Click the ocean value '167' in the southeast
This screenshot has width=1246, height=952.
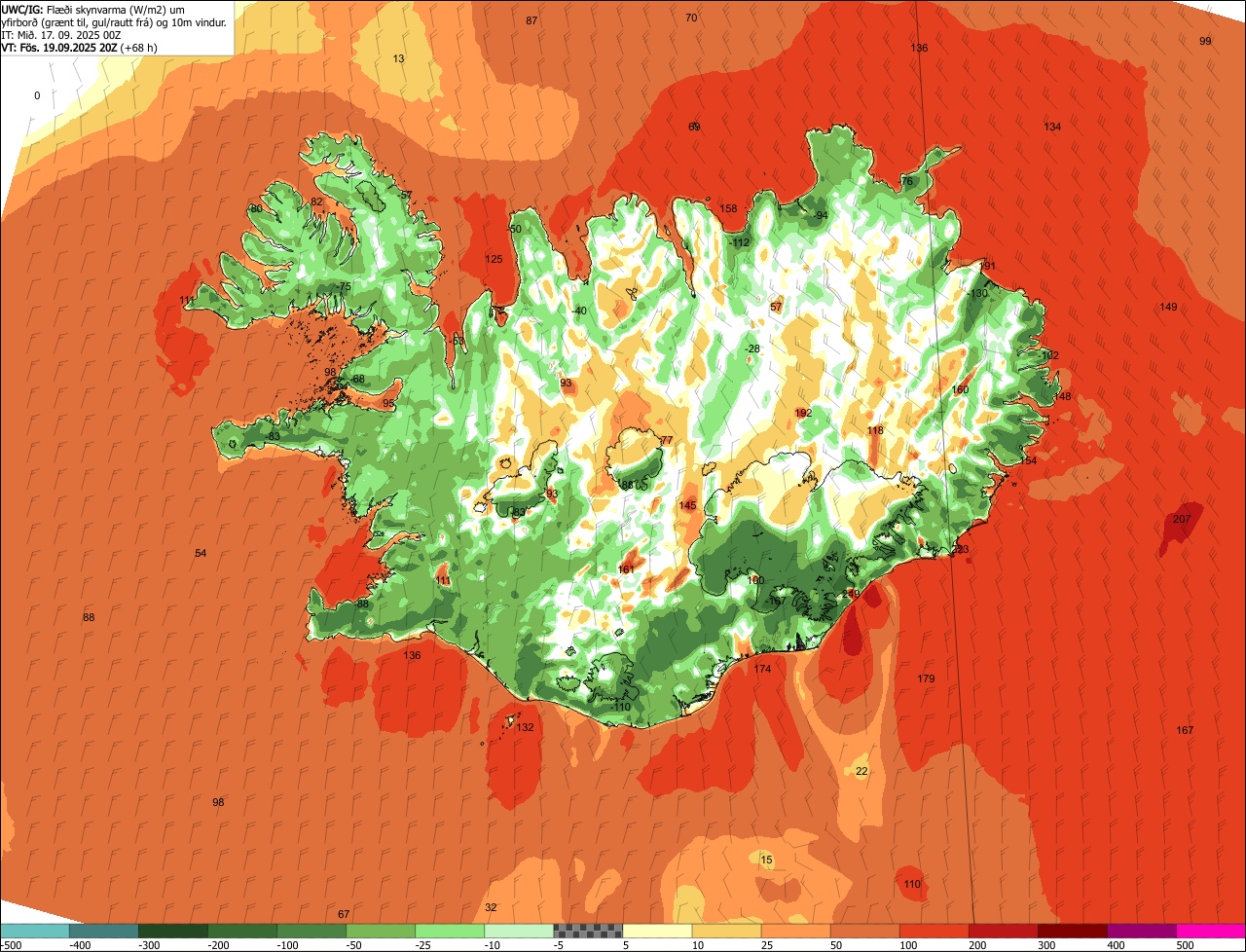click(x=1185, y=730)
